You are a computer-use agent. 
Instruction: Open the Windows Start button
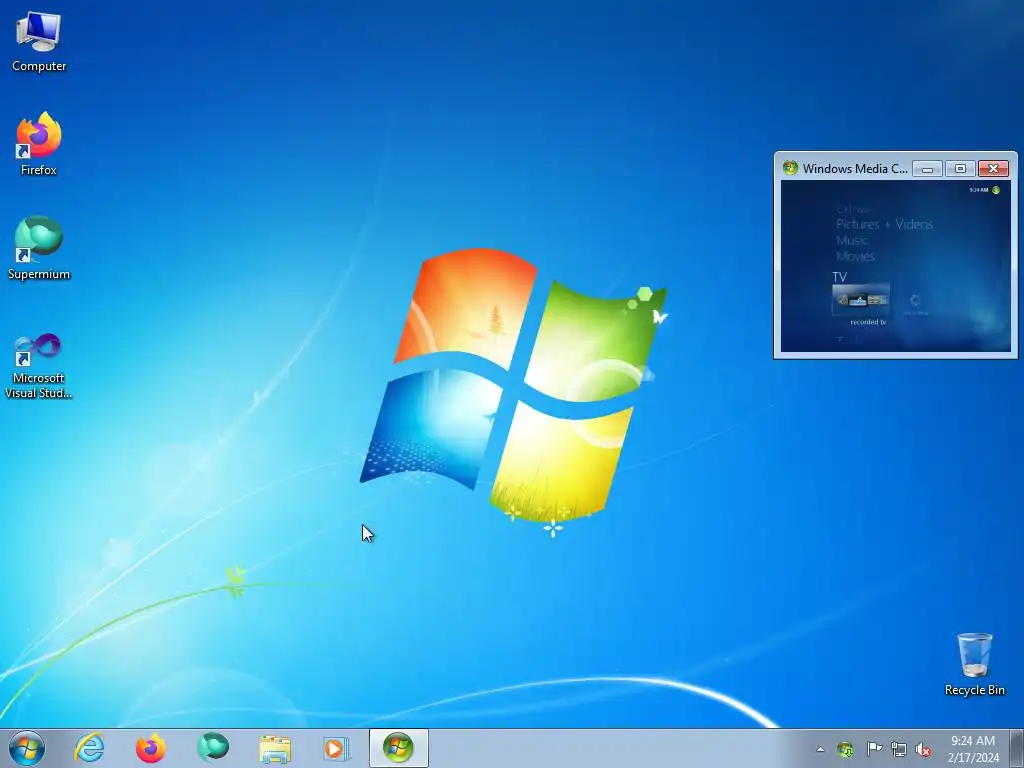pos(27,748)
